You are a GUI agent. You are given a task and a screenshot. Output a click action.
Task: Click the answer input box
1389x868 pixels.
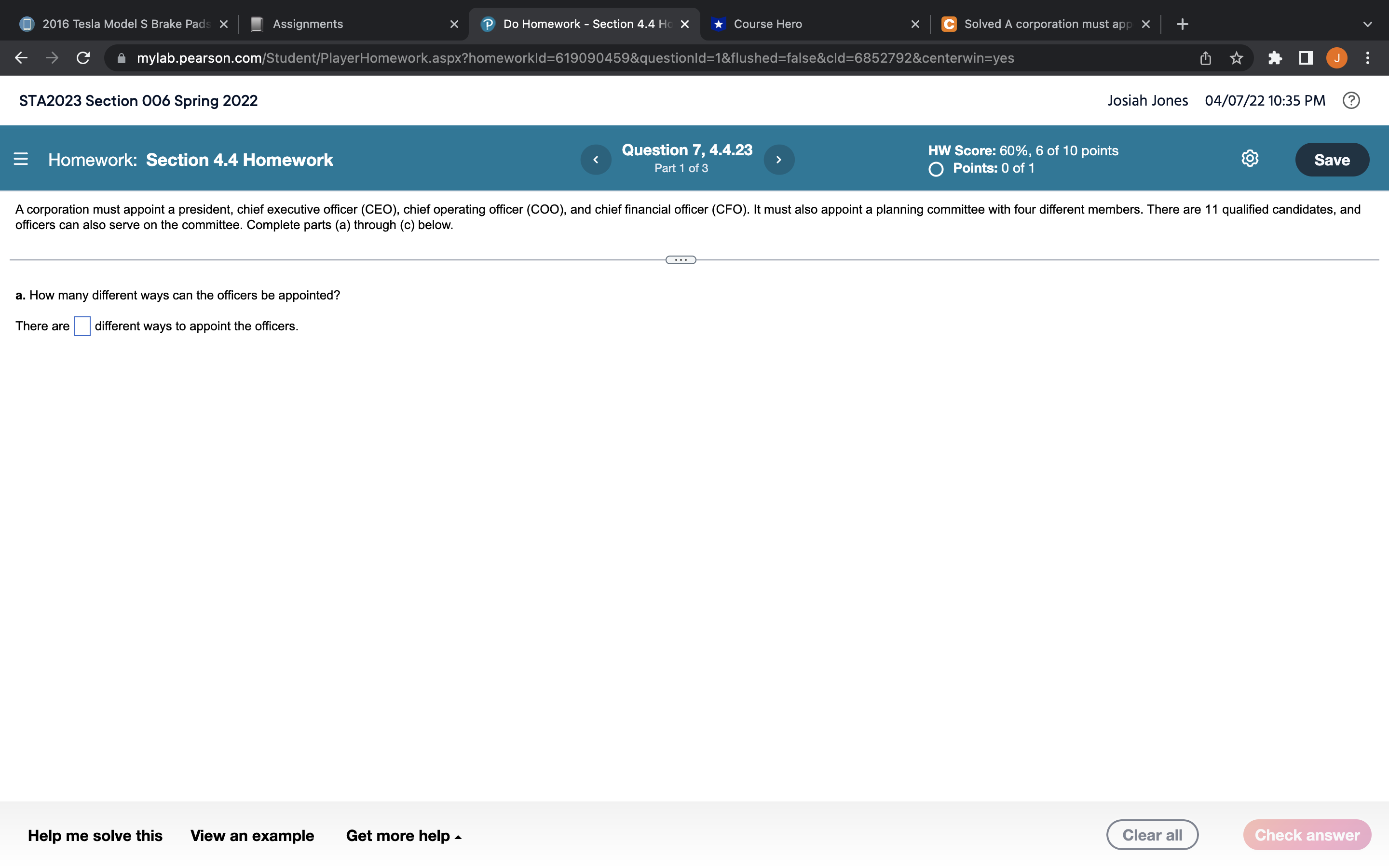(x=82, y=325)
